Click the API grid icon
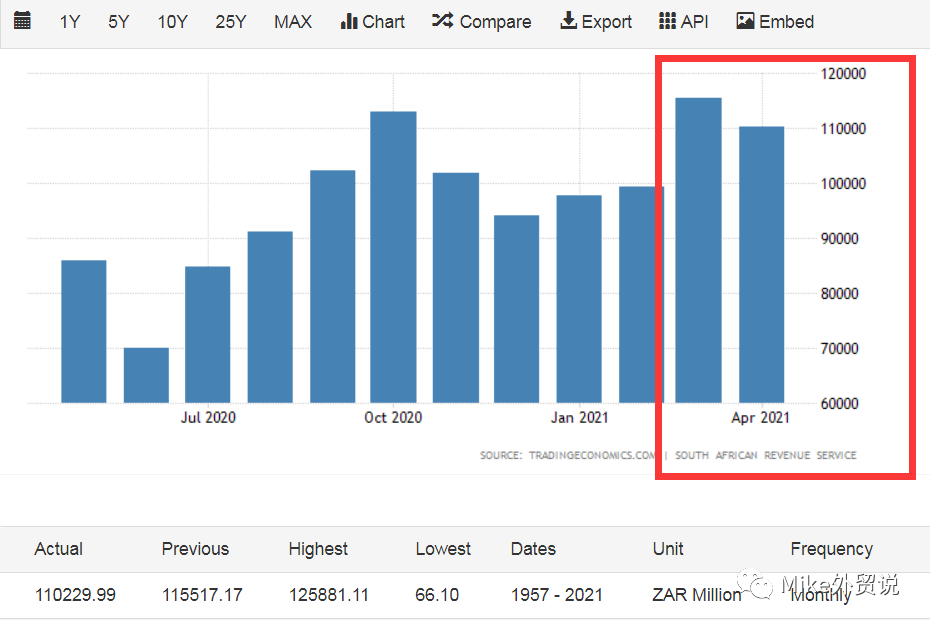 (667, 21)
